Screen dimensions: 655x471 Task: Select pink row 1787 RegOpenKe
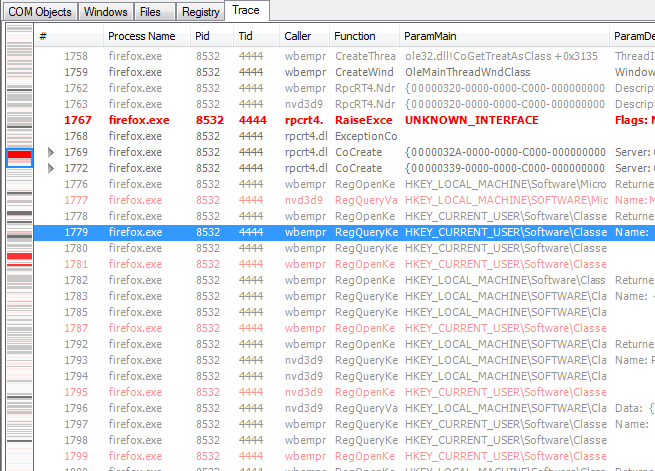point(344,328)
